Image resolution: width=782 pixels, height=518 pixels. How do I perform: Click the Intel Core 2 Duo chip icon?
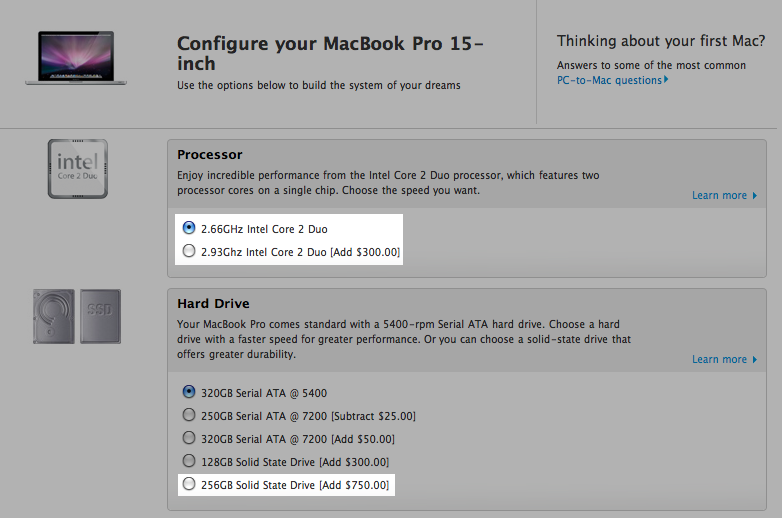[x=78, y=169]
